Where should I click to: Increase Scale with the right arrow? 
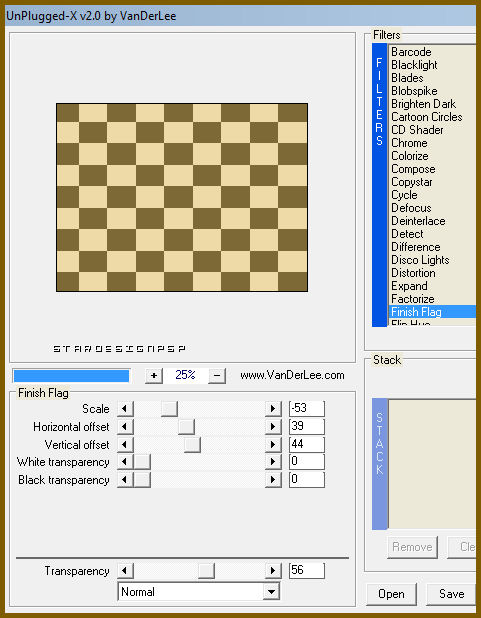pyautogui.click(x=273, y=408)
